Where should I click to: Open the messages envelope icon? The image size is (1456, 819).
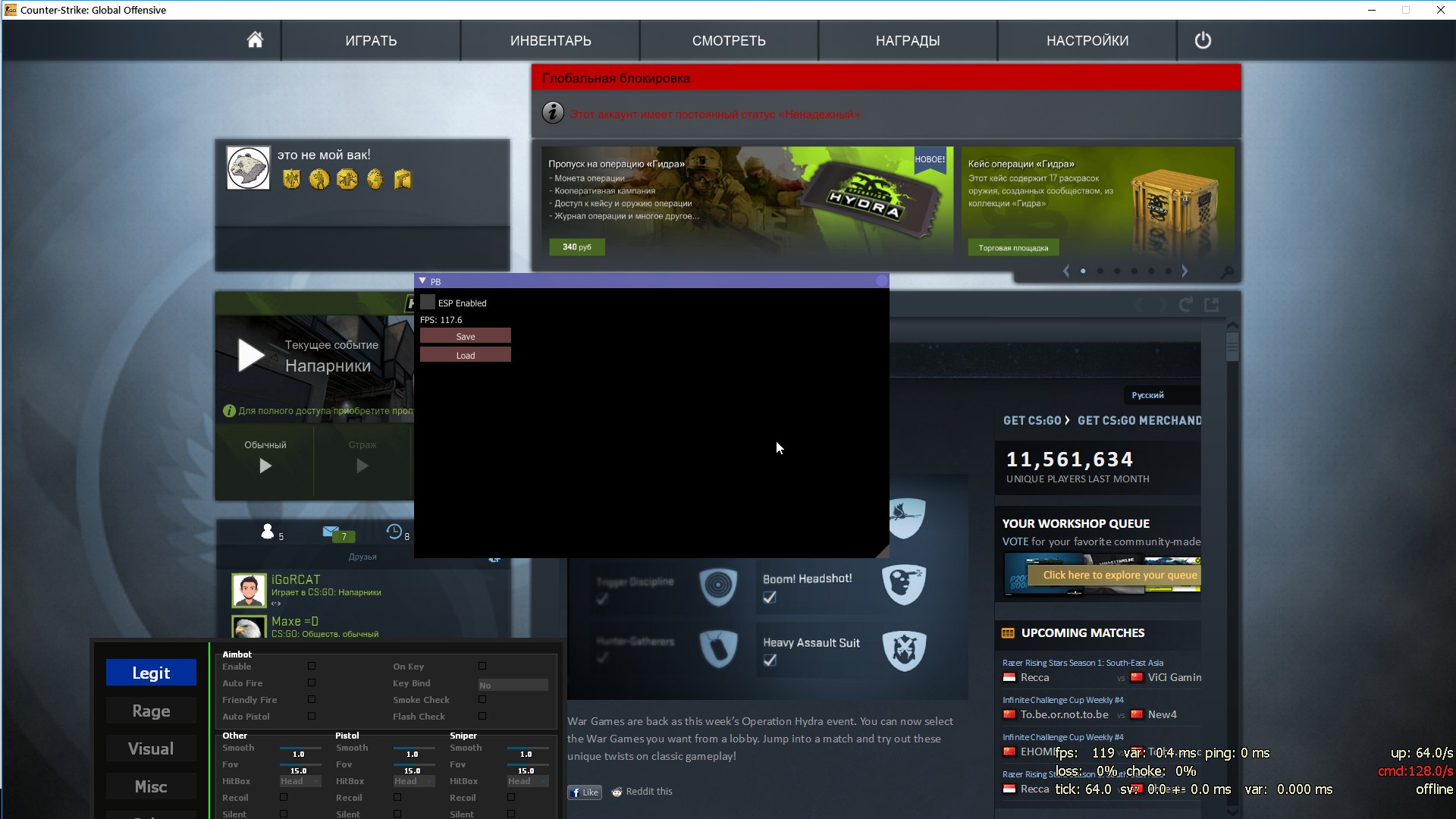coord(331,532)
